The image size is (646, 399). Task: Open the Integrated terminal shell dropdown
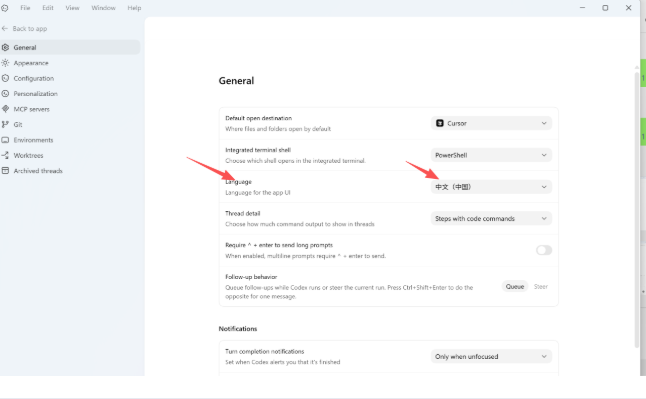click(x=491, y=155)
